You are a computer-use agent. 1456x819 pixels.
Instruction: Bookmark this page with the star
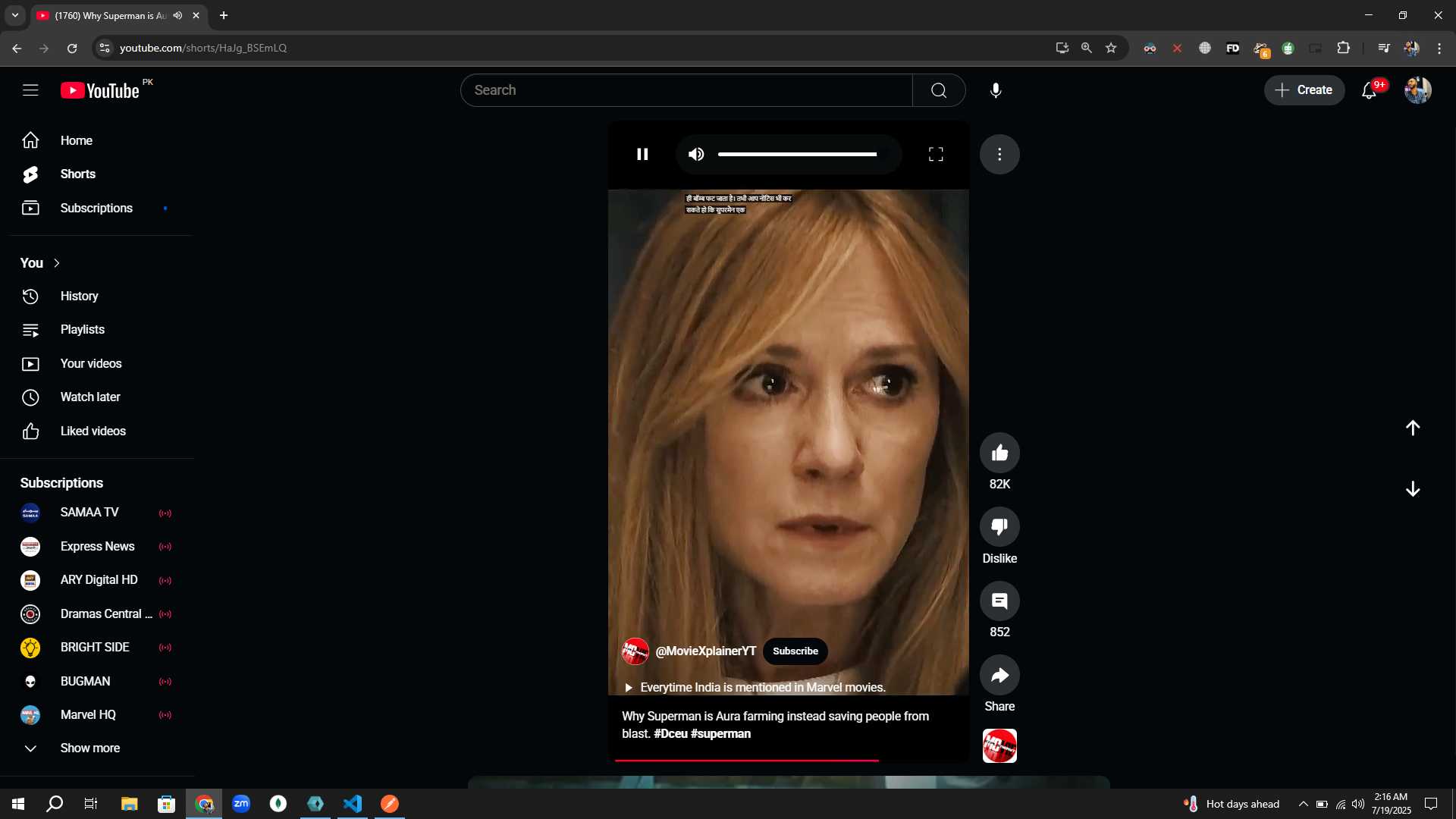pyautogui.click(x=1111, y=48)
